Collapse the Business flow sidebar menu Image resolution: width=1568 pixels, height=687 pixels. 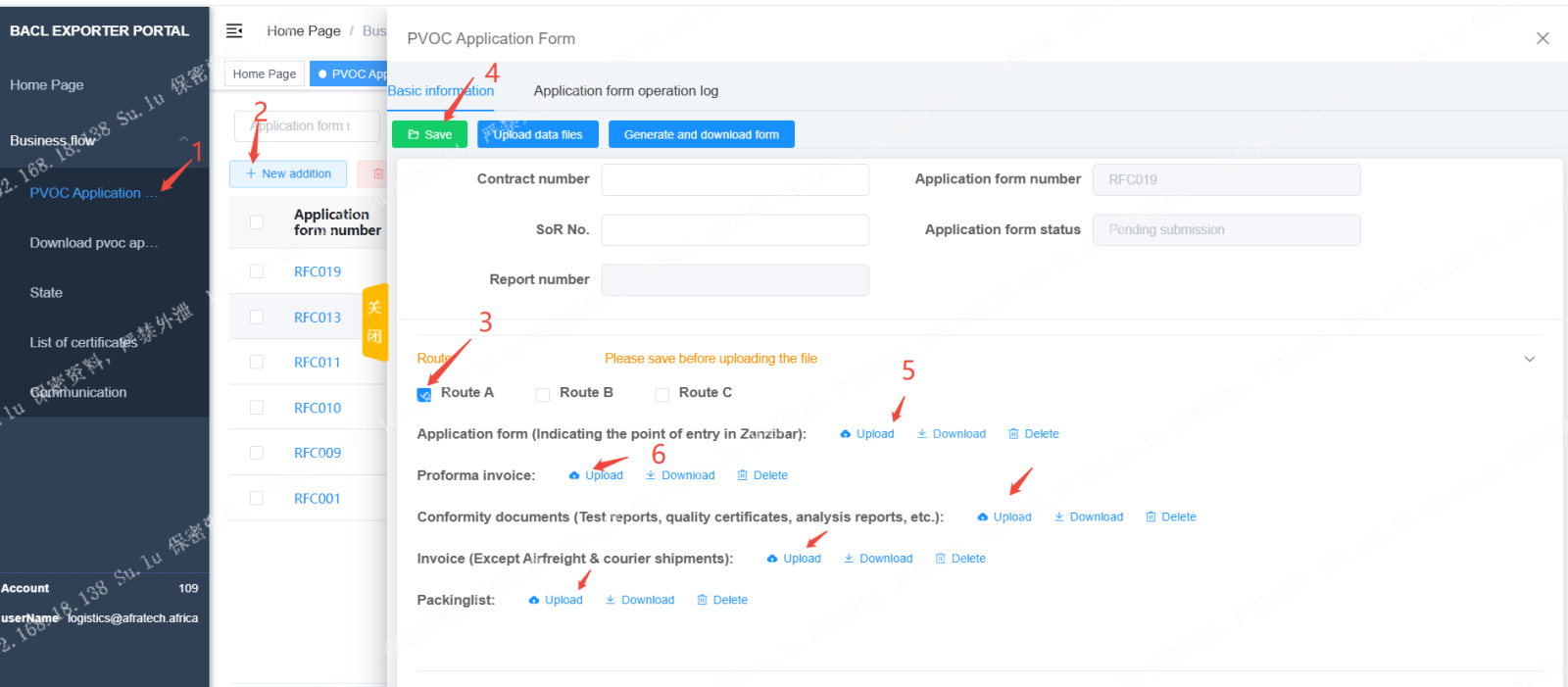point(183,140)
